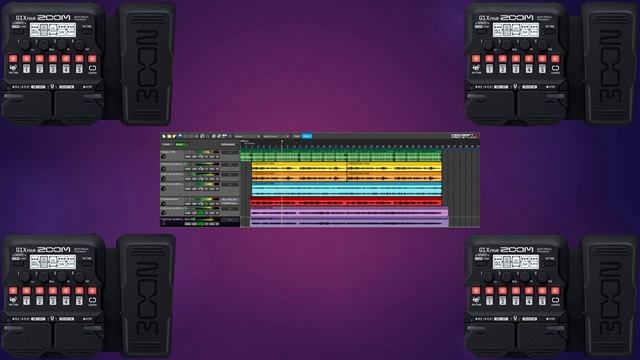Open the first toolbar combo box
The width and height of the screenshot is (640, 360).
[x=247, y=136]
